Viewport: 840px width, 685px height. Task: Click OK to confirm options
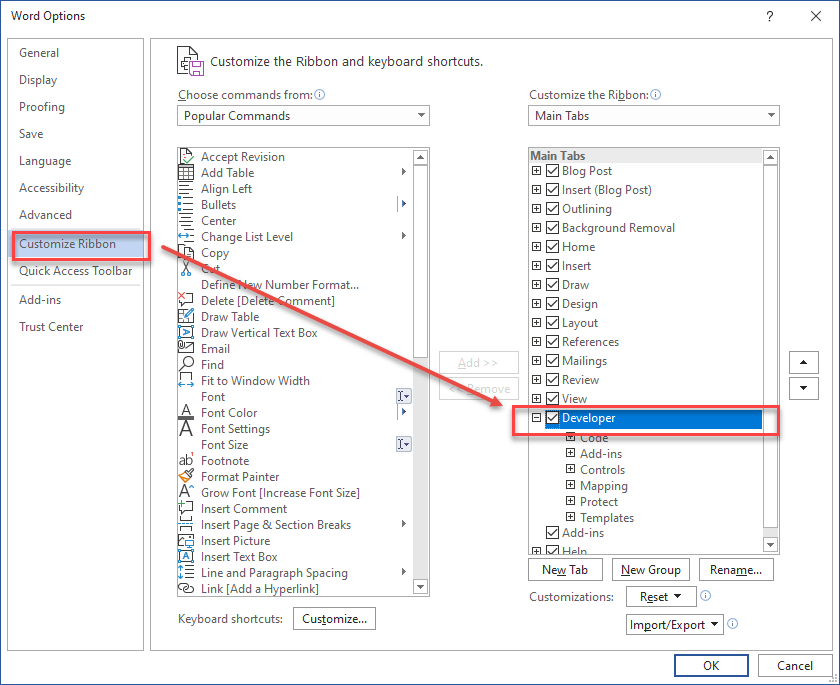click(711, 665)
